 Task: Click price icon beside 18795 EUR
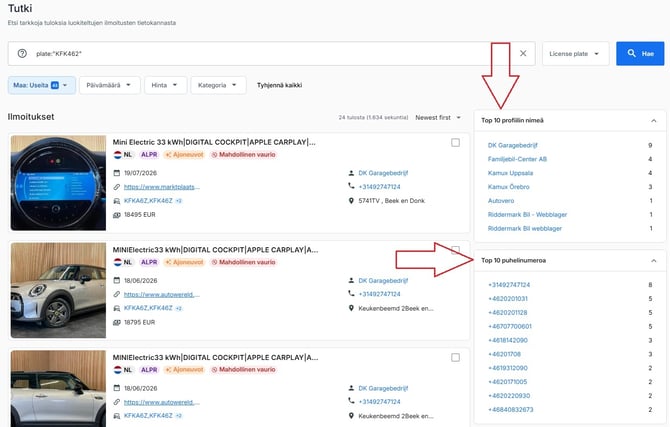click(x=117, y=322)
